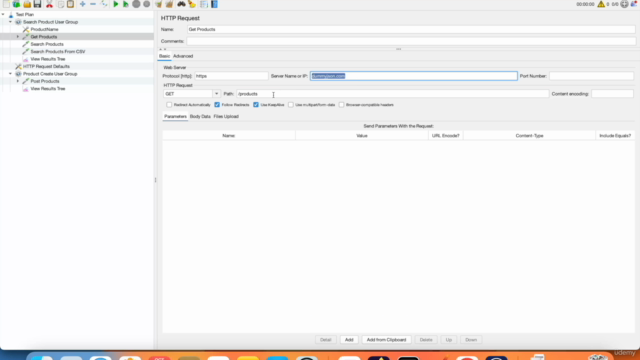Save the test plan with floppy icon
The width and height of the screenshot is (640, 360).
coord(38,4)
